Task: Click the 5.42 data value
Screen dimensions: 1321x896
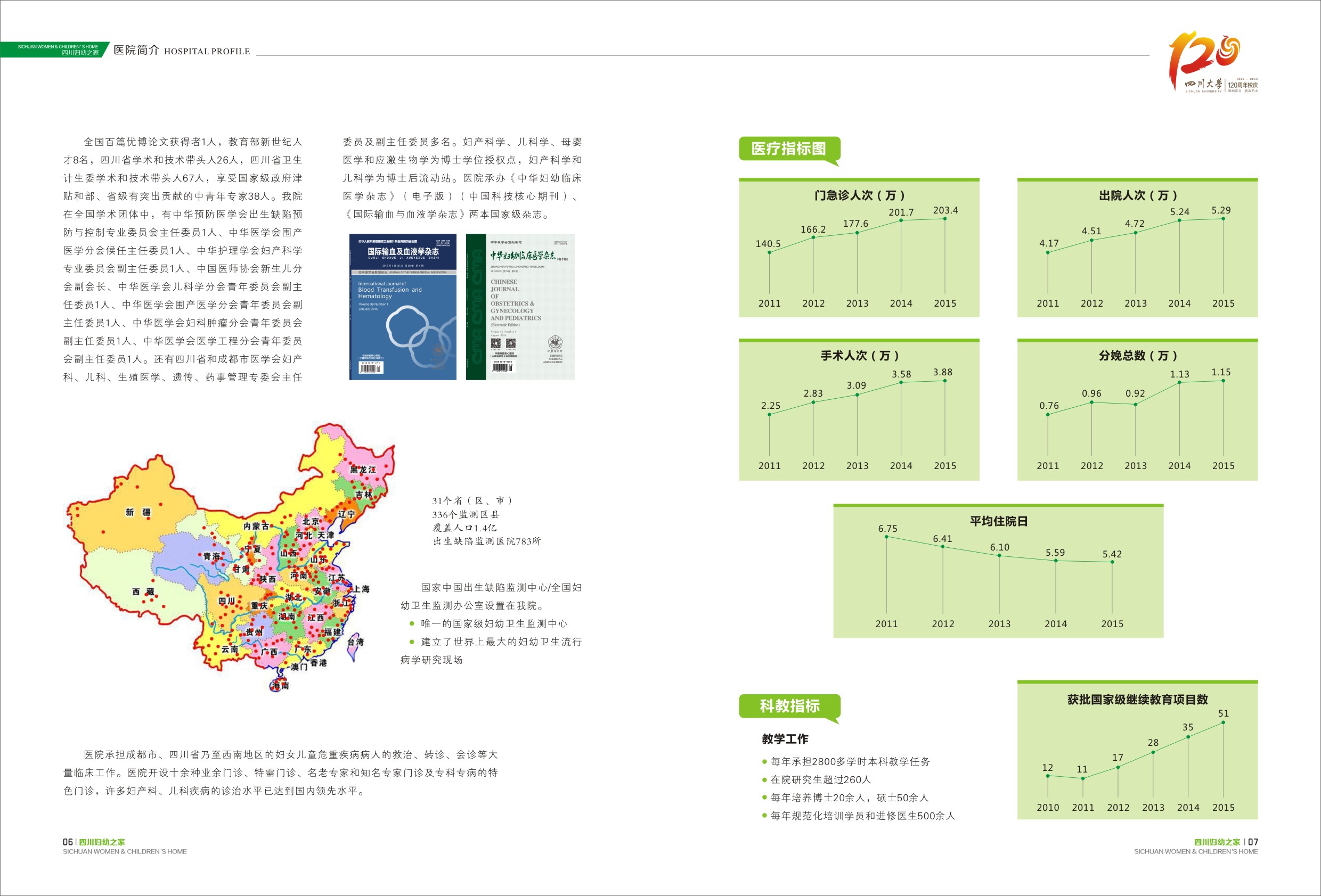Action: click(1112, 554)
